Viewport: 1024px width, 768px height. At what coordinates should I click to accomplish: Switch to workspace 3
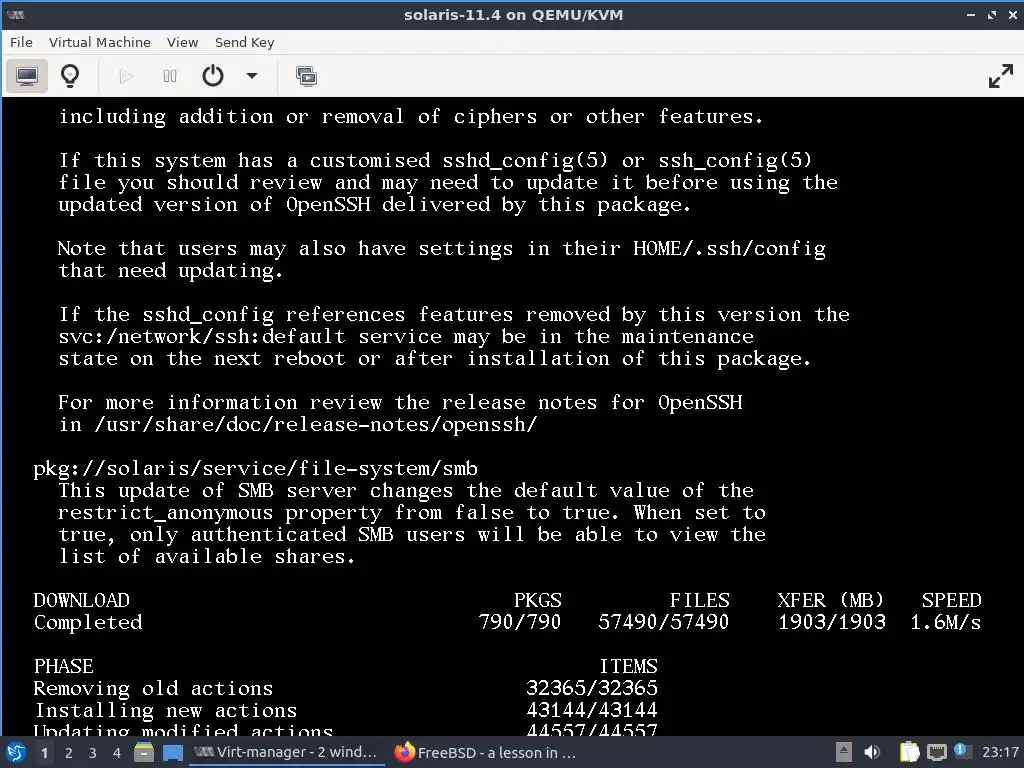tap(93, 753)
